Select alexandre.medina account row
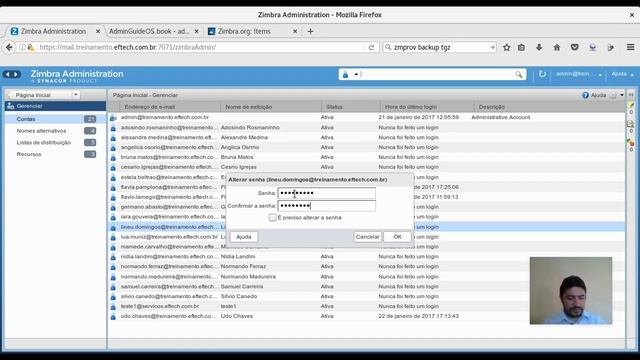 point(367,138)
